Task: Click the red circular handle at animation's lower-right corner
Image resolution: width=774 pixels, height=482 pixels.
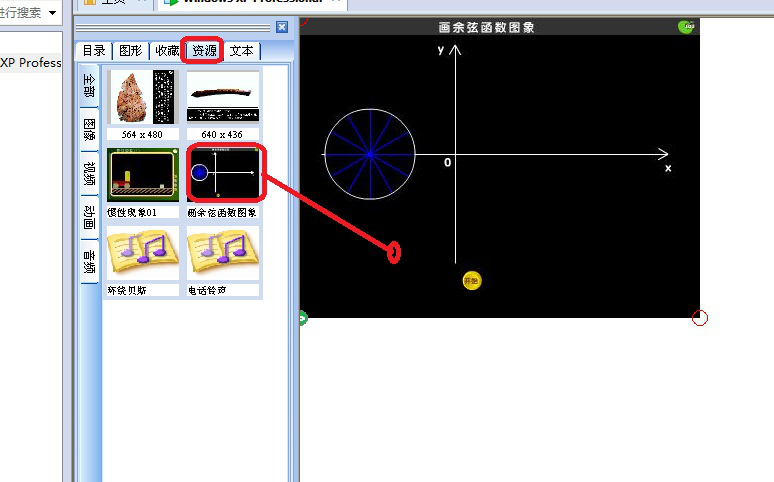Action: 699,318
